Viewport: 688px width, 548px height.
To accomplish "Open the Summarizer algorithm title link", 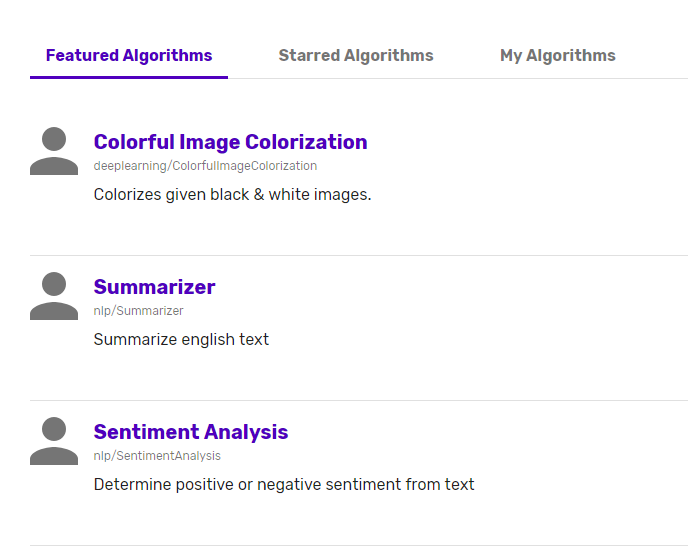I will click(154, 287).
